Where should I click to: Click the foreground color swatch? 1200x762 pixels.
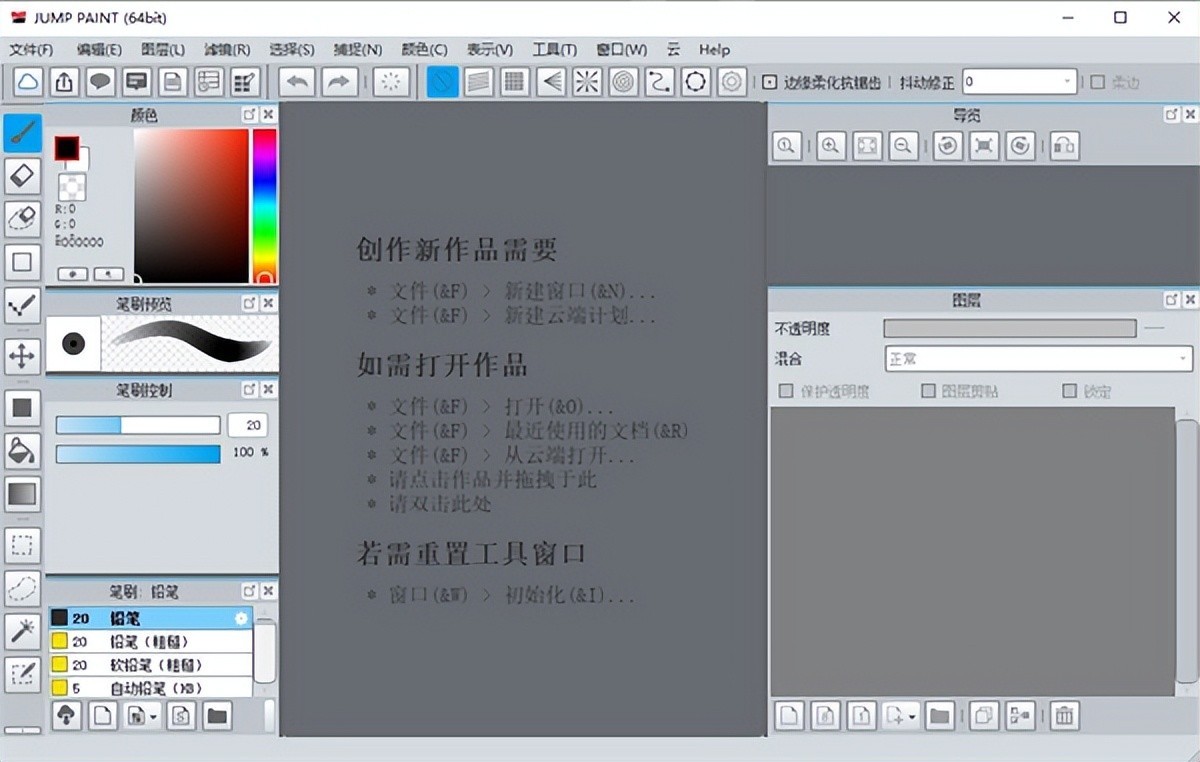(66, 146)
